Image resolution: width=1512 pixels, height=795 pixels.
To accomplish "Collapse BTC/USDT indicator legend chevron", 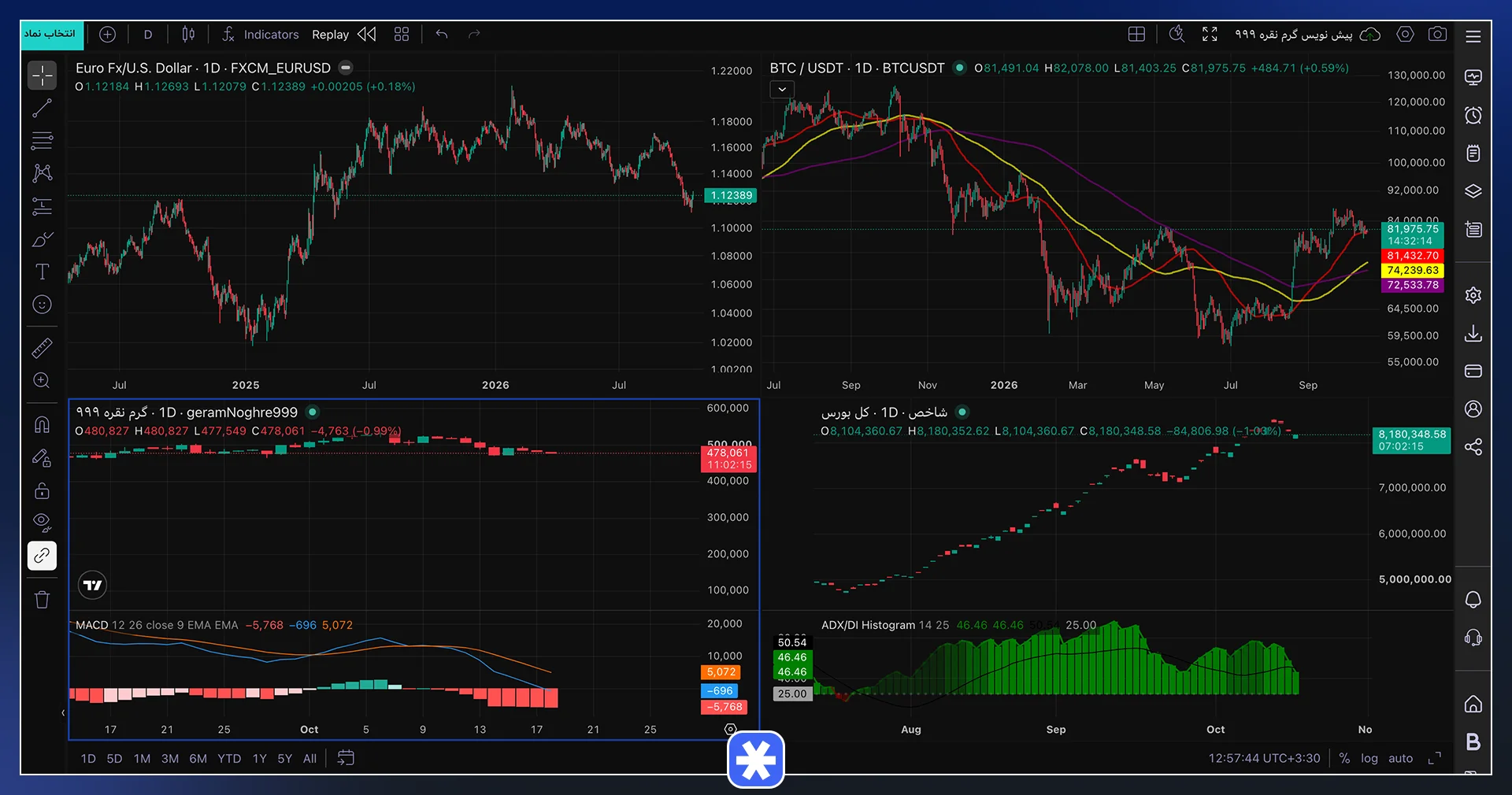I will [782, 90].
